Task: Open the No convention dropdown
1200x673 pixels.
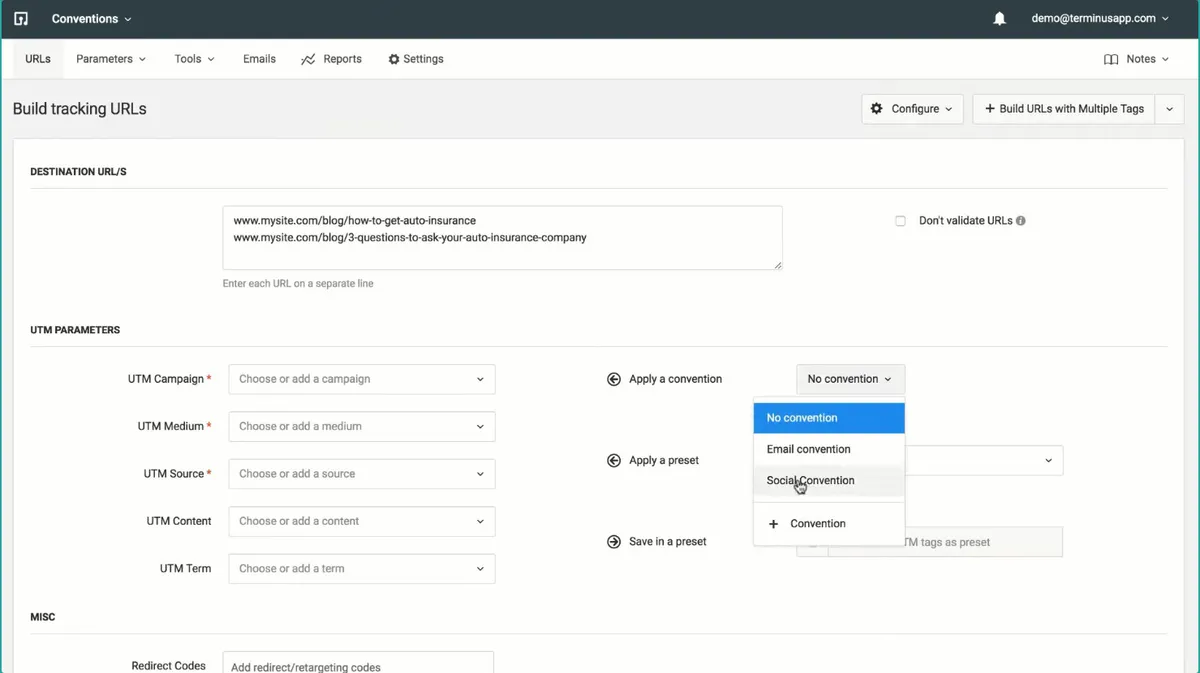Action: pos(850,379)
